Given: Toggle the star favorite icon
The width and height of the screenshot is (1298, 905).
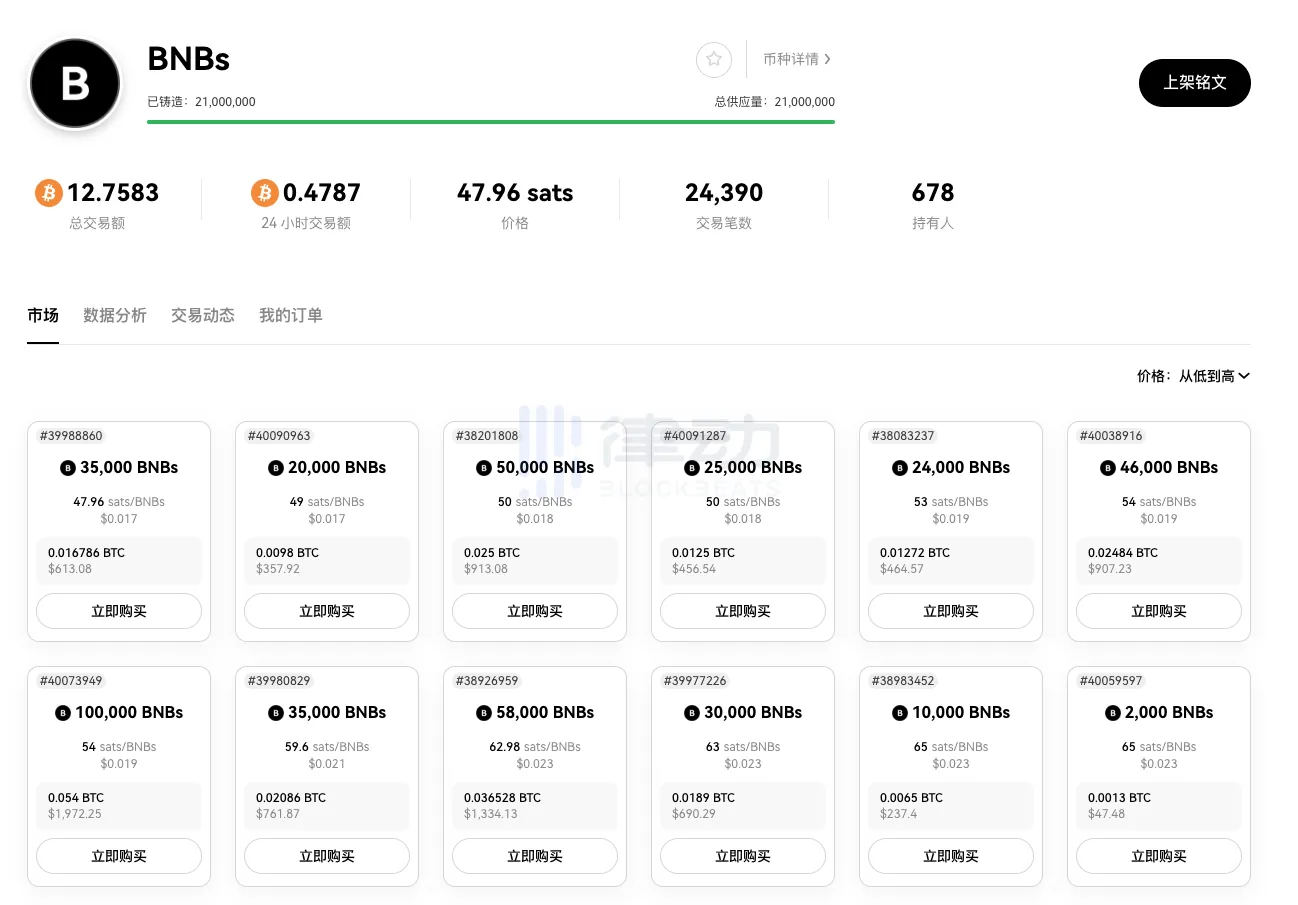Looking at the screenshot, I should pos(713,59).
